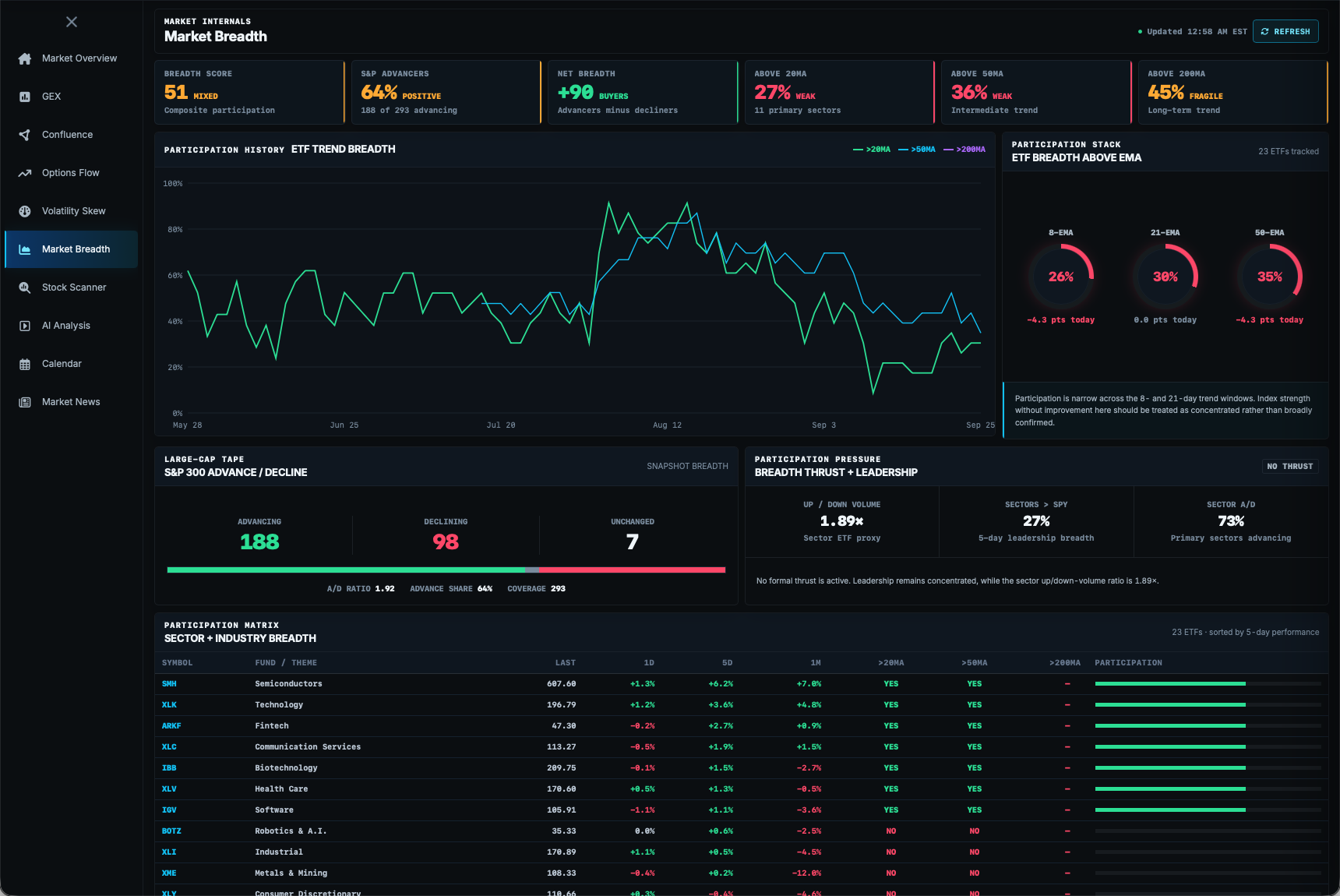Go to Stock Scanner
Screen dimensions: 1340x896
pyautogui.click(x=71, y=287)
